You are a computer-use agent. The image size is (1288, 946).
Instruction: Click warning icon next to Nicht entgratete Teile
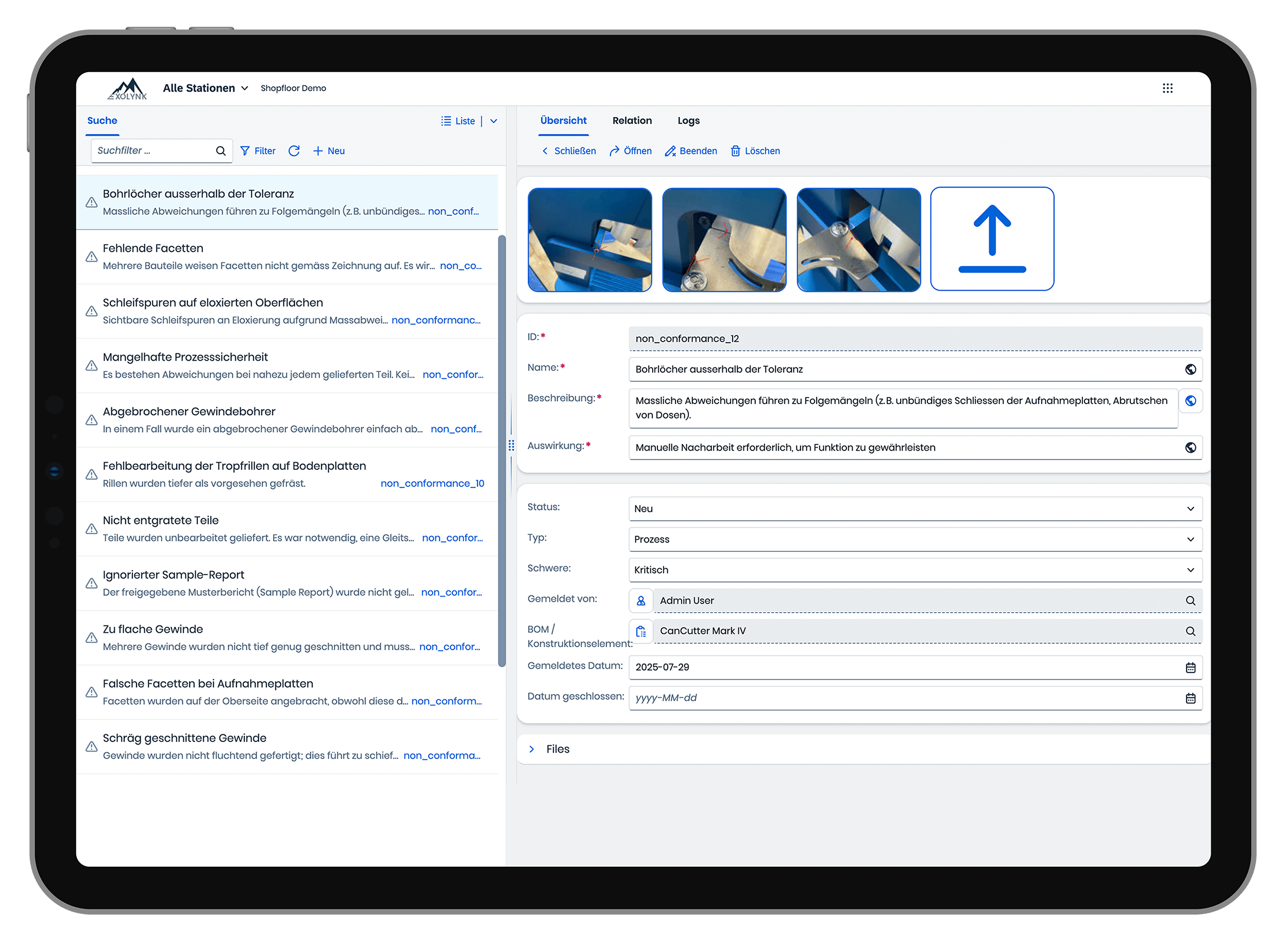[92, 529]
